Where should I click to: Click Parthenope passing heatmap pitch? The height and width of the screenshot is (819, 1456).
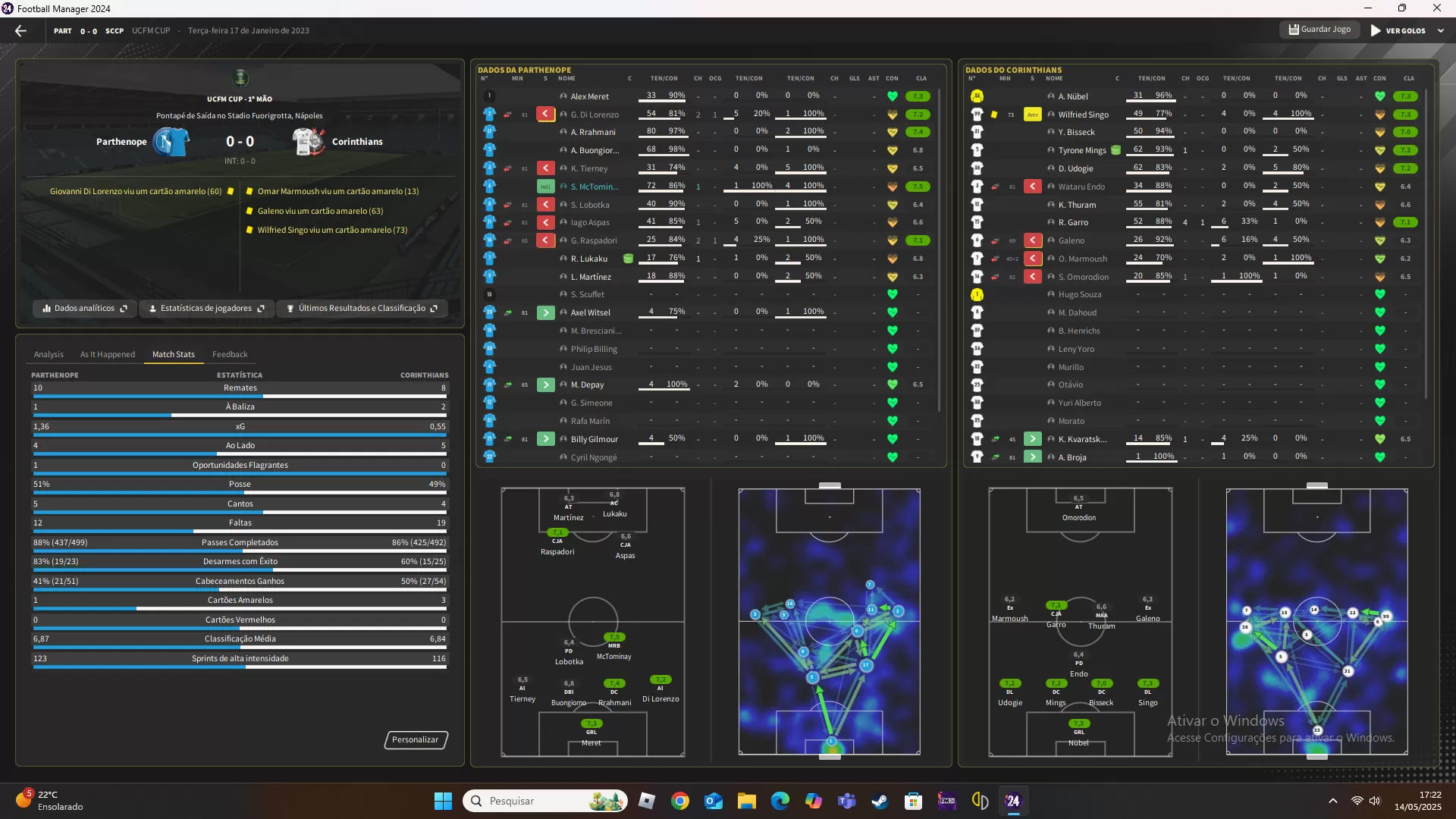(x=830, y=622)
